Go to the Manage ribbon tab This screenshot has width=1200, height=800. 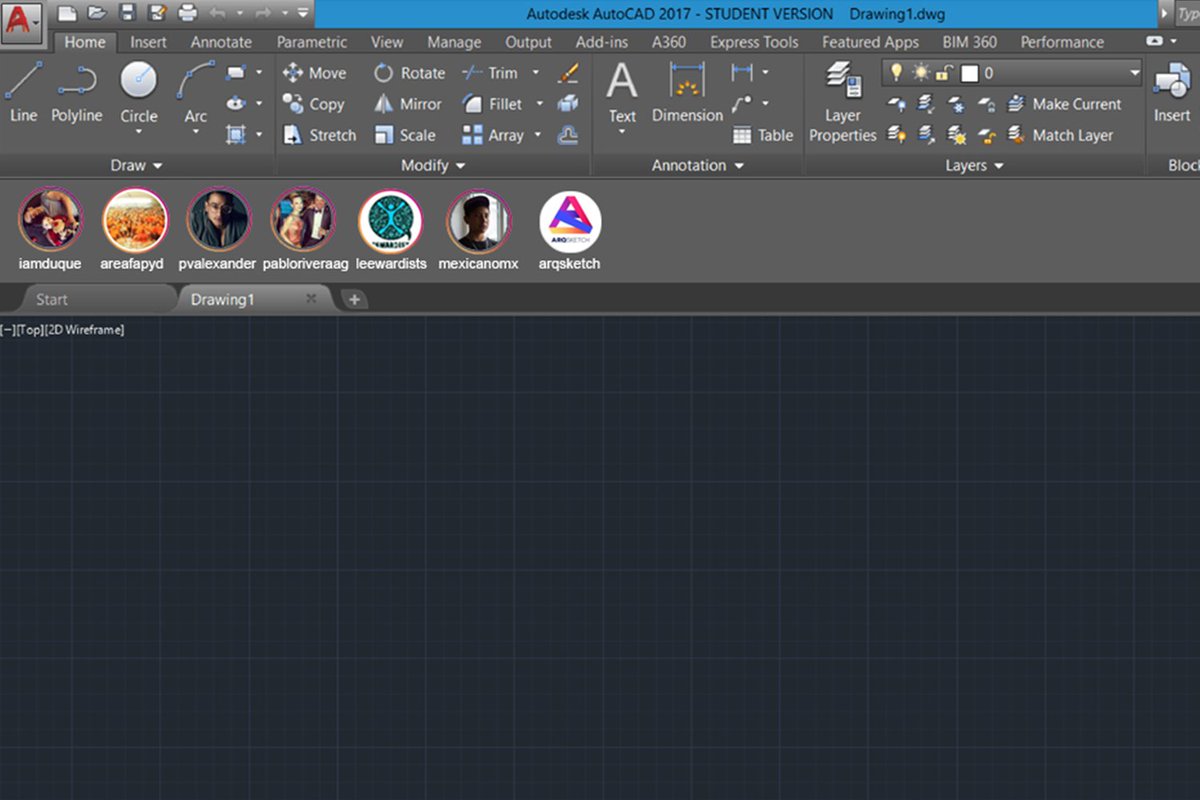coord(454,42)
